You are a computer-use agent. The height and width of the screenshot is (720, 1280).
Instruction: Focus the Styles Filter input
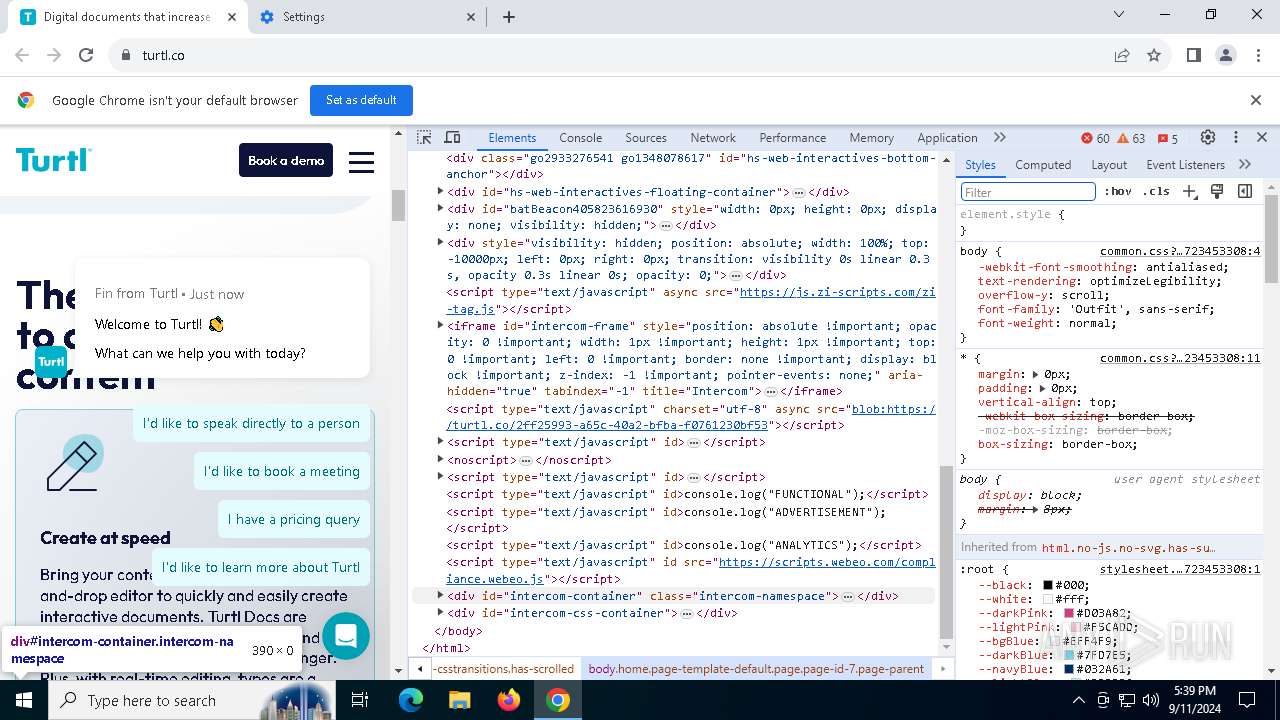coord(1028,192)
